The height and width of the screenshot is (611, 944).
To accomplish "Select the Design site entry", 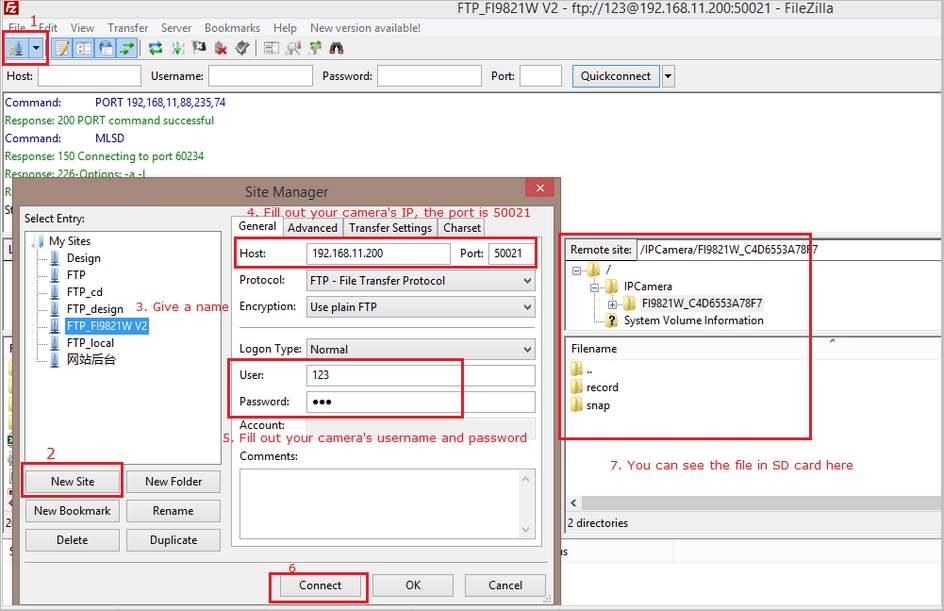I will 83,258.
